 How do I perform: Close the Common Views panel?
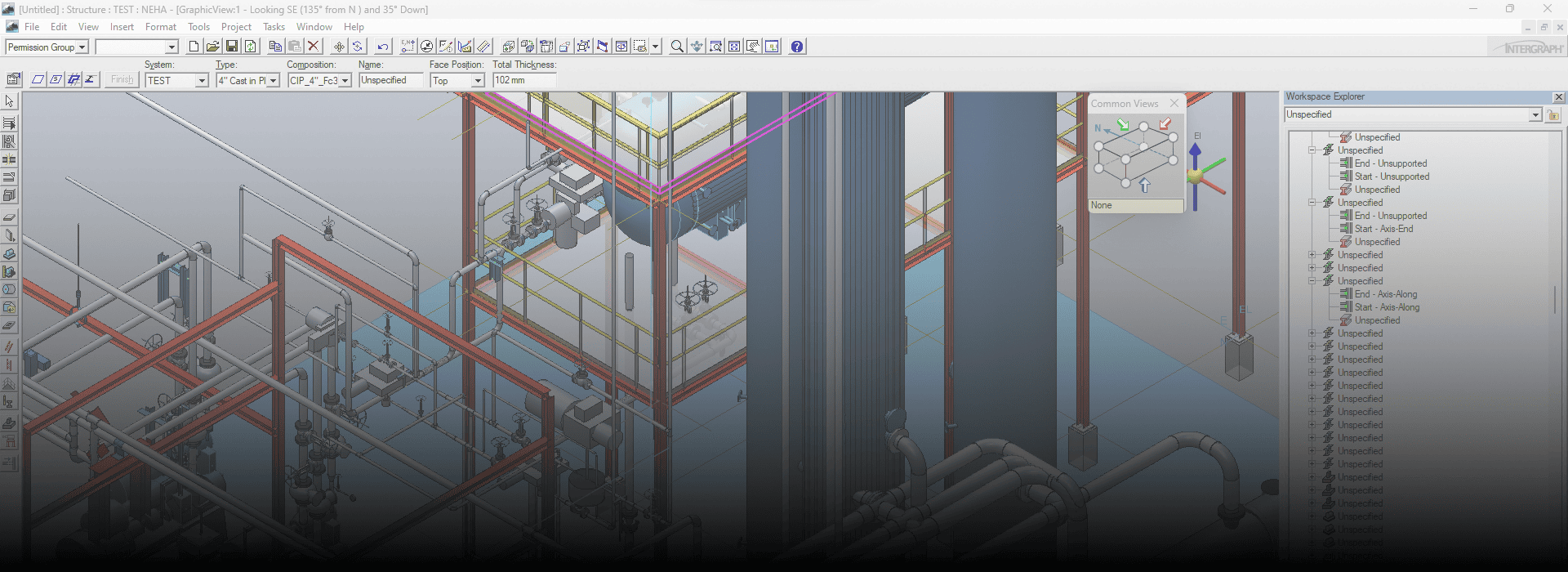1174,103
